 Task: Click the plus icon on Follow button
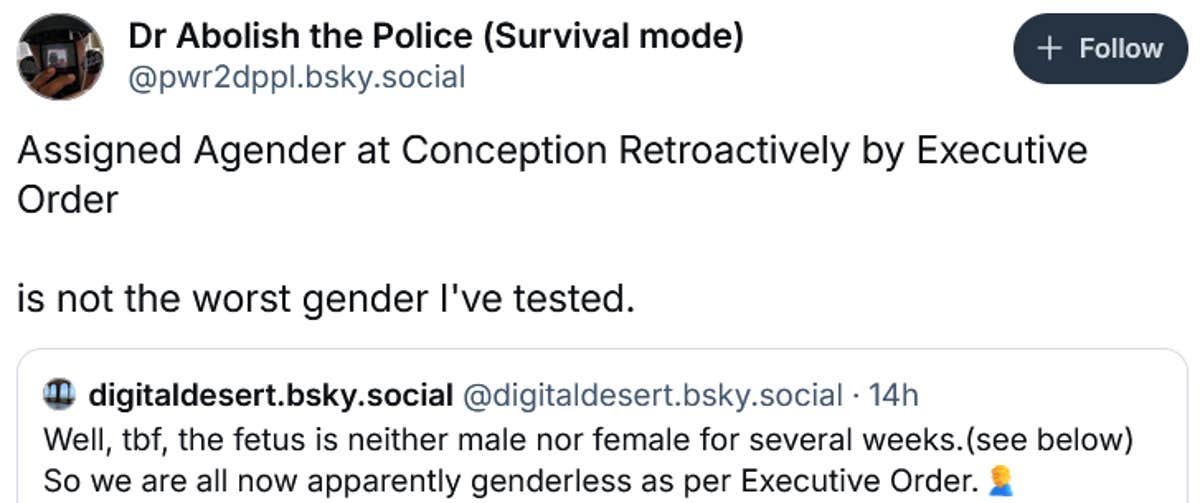coord(1049,48)
